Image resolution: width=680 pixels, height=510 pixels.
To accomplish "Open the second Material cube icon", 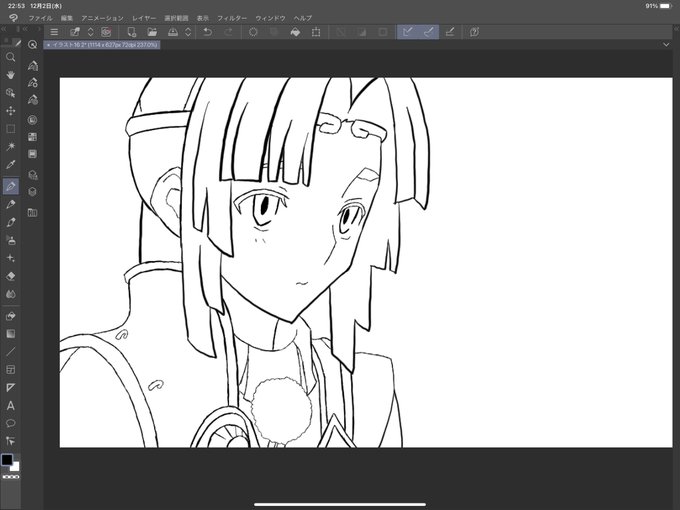I will (x=33, y=192).
